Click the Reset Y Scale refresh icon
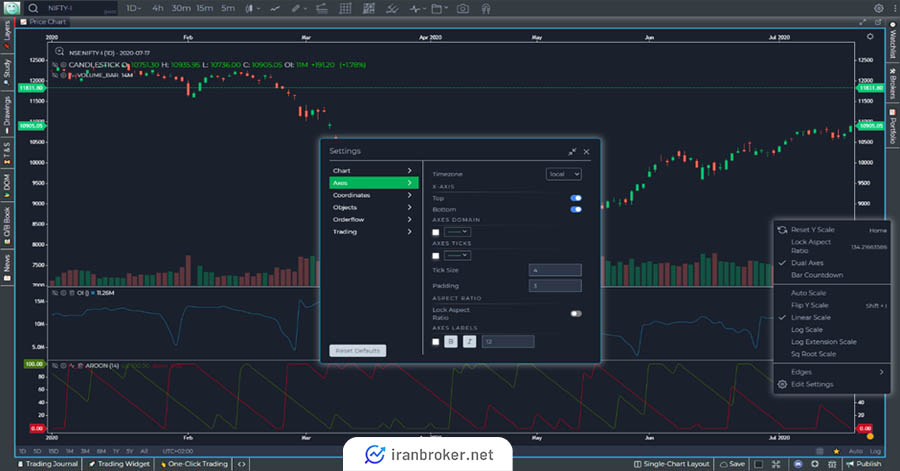 pos(782,229)
